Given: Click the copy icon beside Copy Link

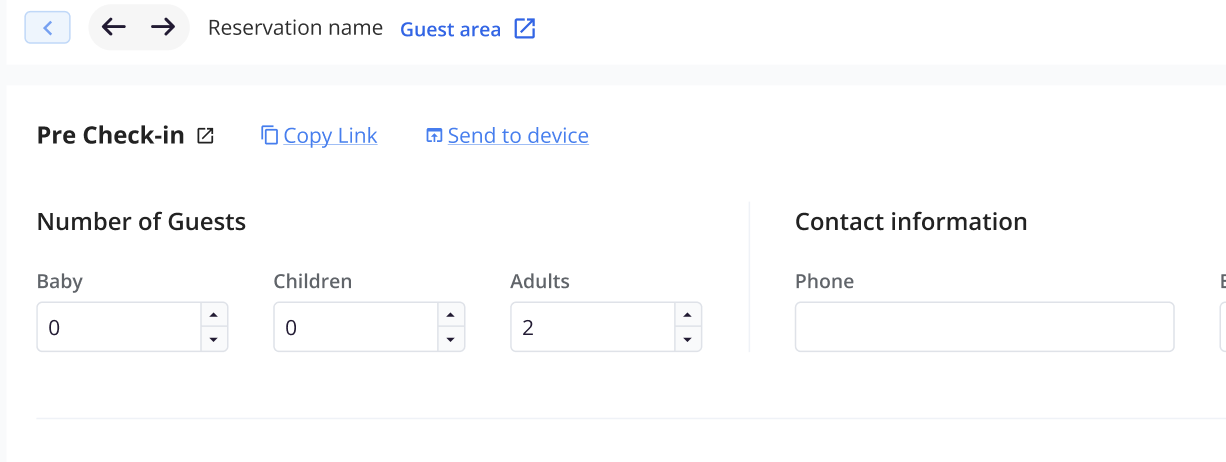Looking at the screenshot, I should (x=269, y=135).
